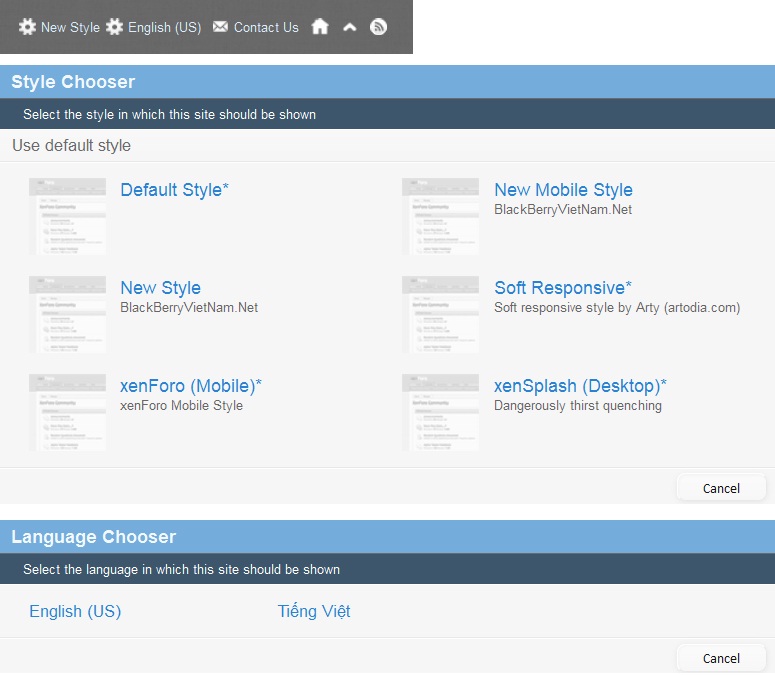Image resolution: width=775 pixels, height=675 pixels.
Task: Cancel the Language Chooser dialog
Action: click(721, 658)
